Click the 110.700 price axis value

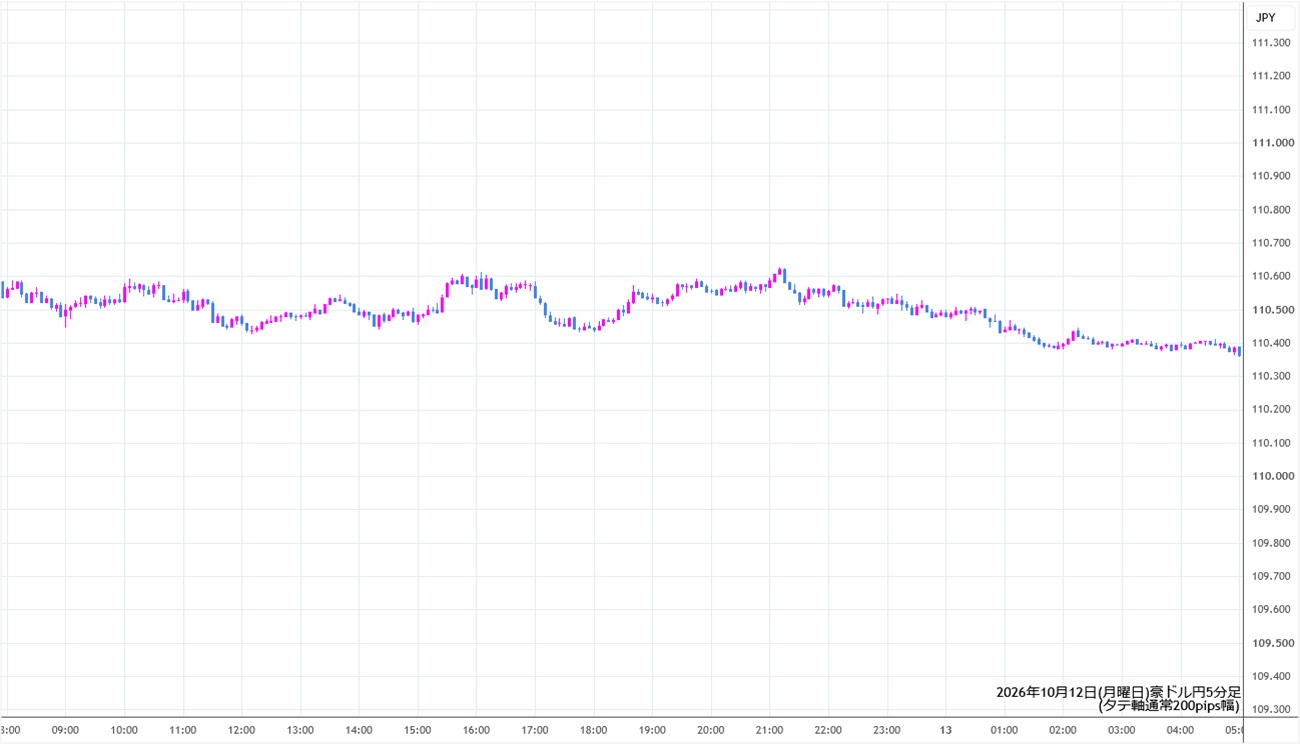coord(1270,243)
